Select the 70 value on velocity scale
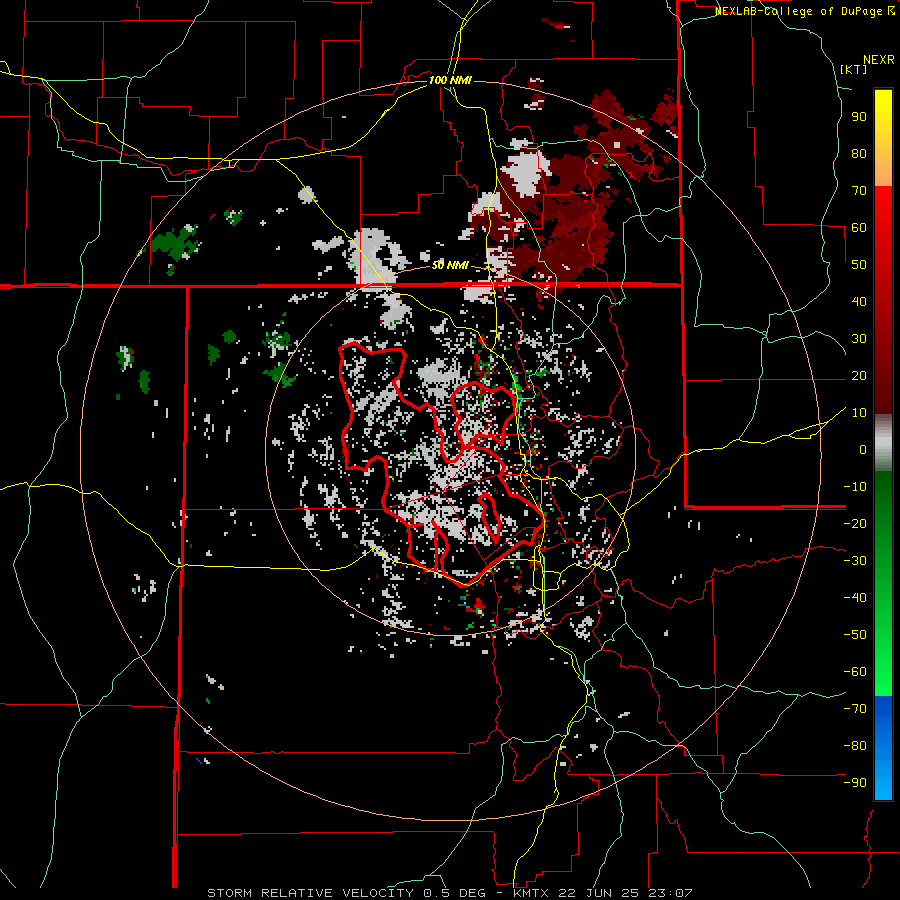Screen dimensions: 900x900 (x=859, y=191)
